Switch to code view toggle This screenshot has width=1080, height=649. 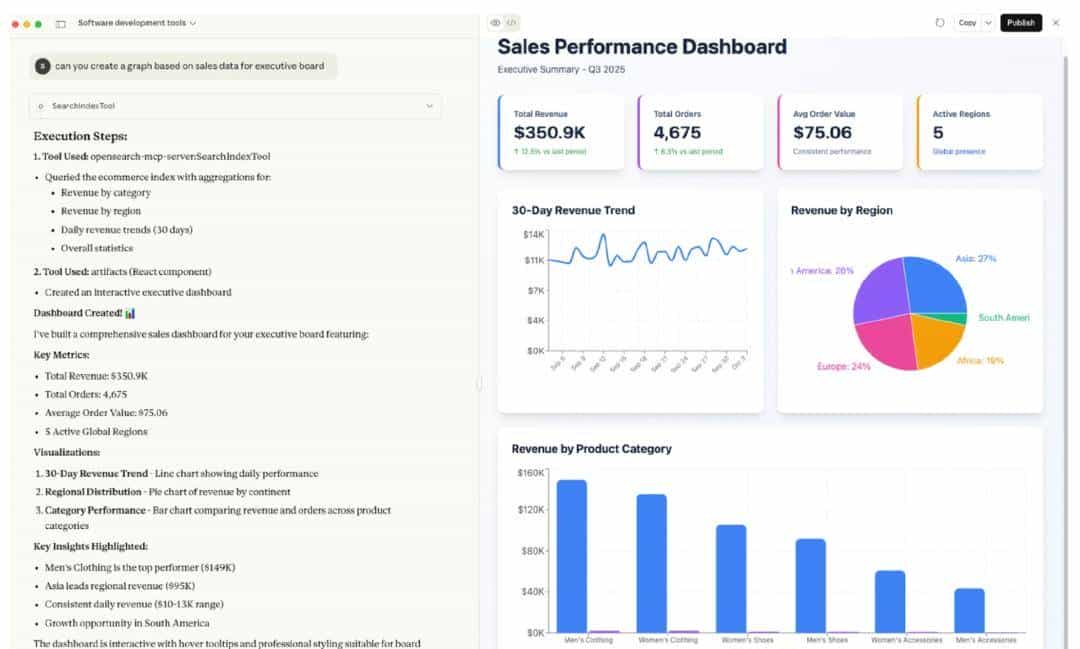pos(511,22)
